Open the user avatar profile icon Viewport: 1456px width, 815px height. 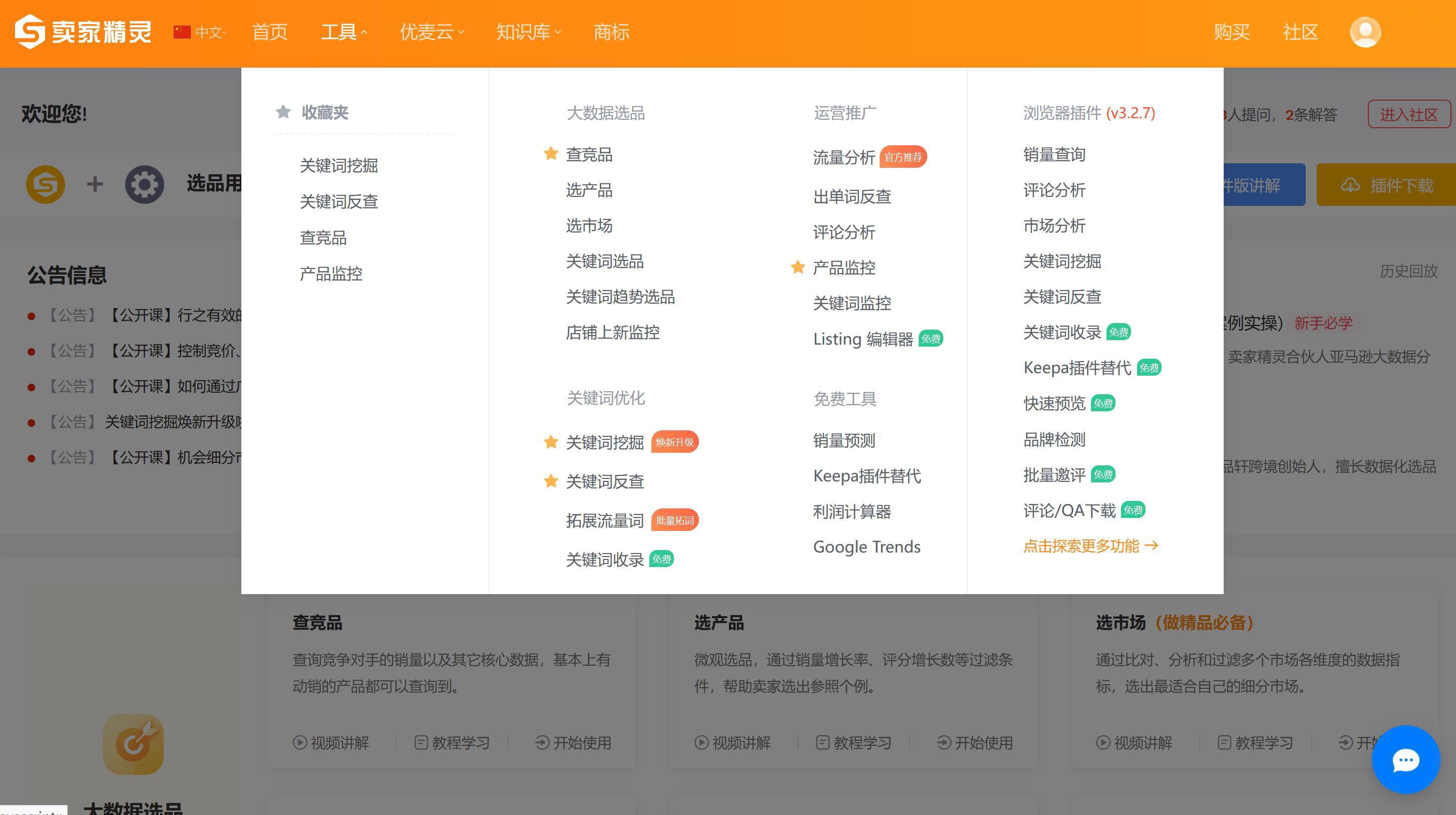1365,32
